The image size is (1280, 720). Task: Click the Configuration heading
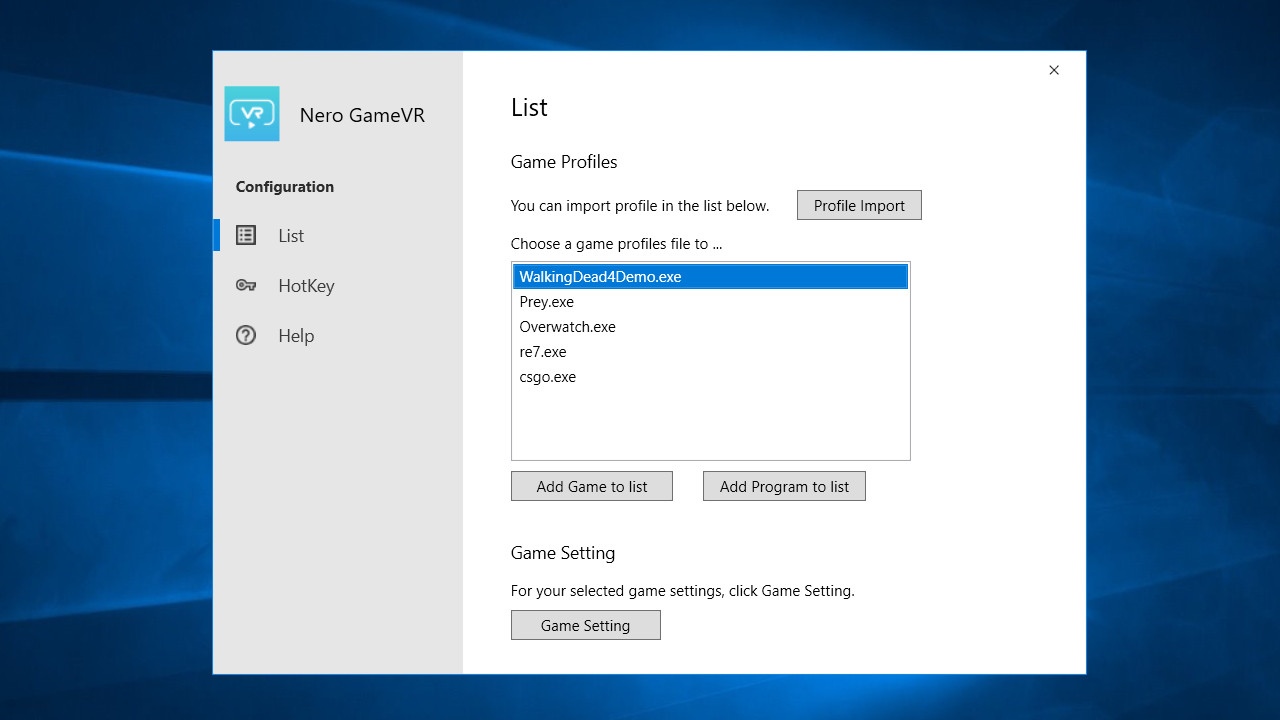click(x=284, y=187)
